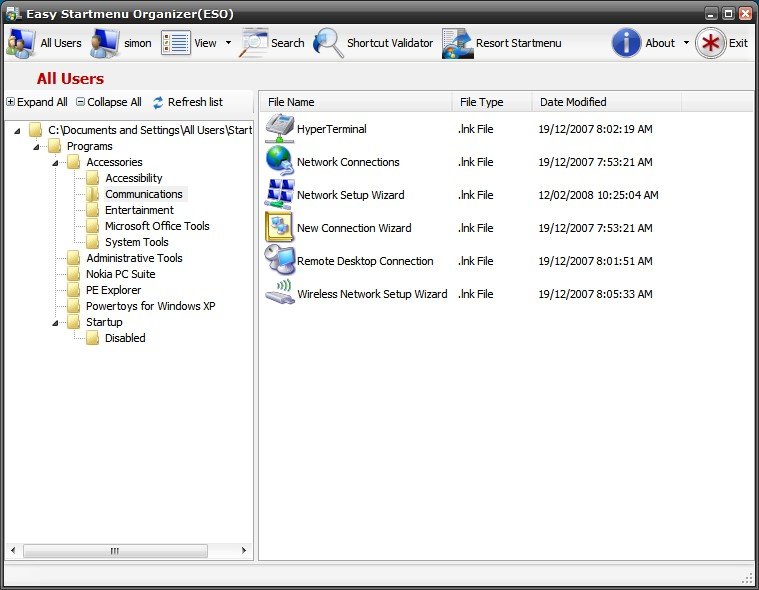The height and width of the screenshot is (590, 759).
Task: Click the app icon in title bar
Action: pos(14,13)
